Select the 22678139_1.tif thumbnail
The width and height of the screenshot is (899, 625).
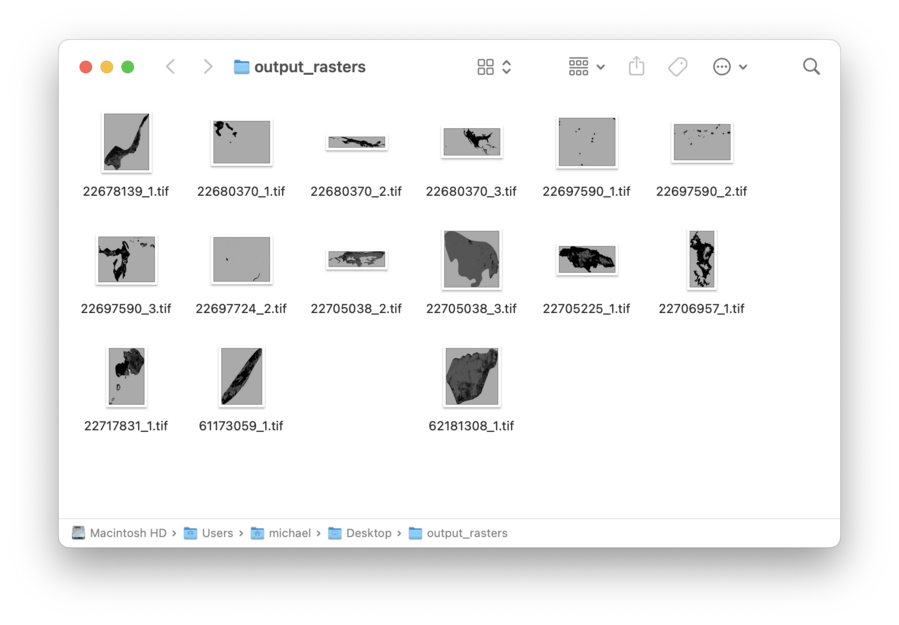coord(126,142)
